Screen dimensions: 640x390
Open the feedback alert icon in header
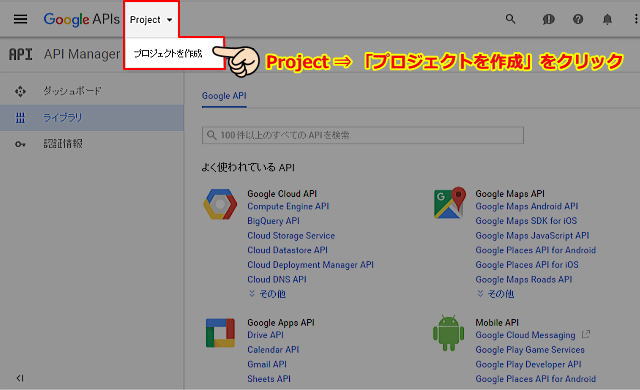point(548,19)
